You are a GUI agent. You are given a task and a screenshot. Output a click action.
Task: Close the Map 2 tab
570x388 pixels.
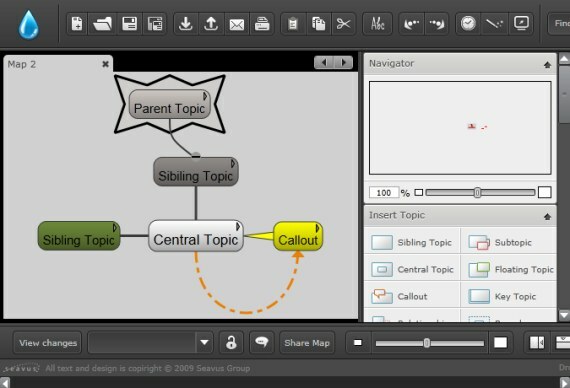105,64
